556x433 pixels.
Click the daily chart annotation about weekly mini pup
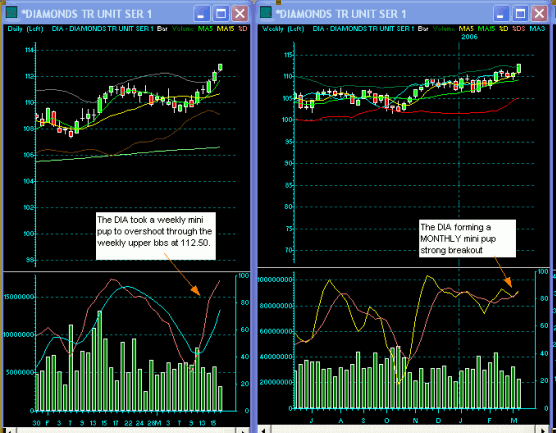click(156, 236)
